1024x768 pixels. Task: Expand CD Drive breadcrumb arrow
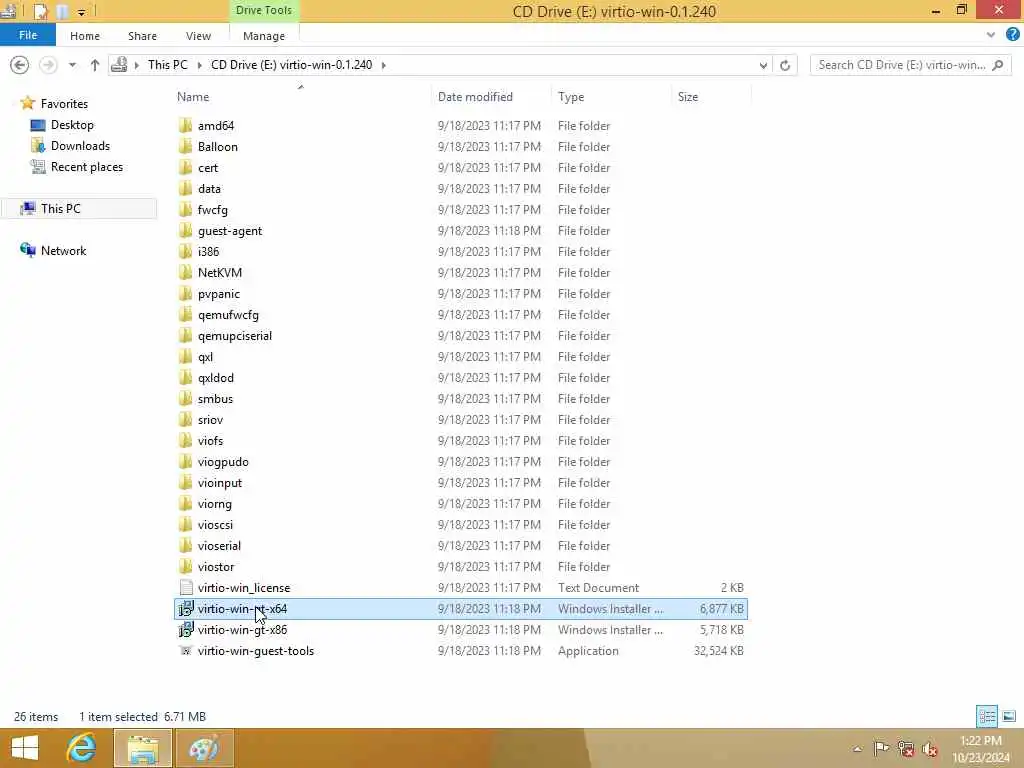tap(383, 65)
